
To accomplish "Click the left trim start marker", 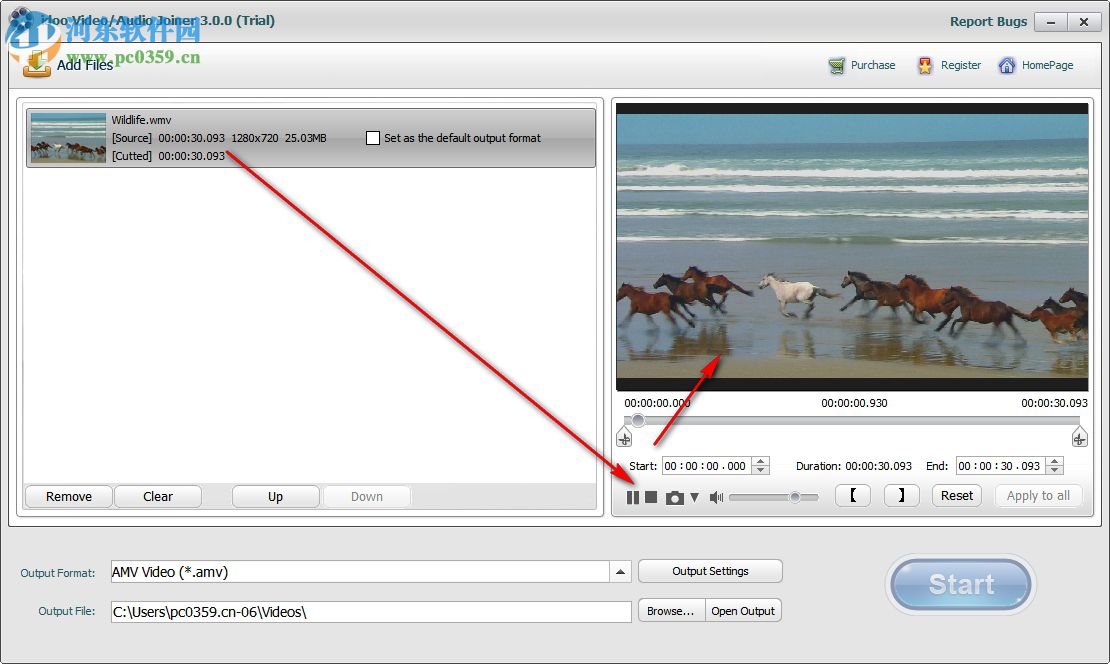I will tap(624, 437).
